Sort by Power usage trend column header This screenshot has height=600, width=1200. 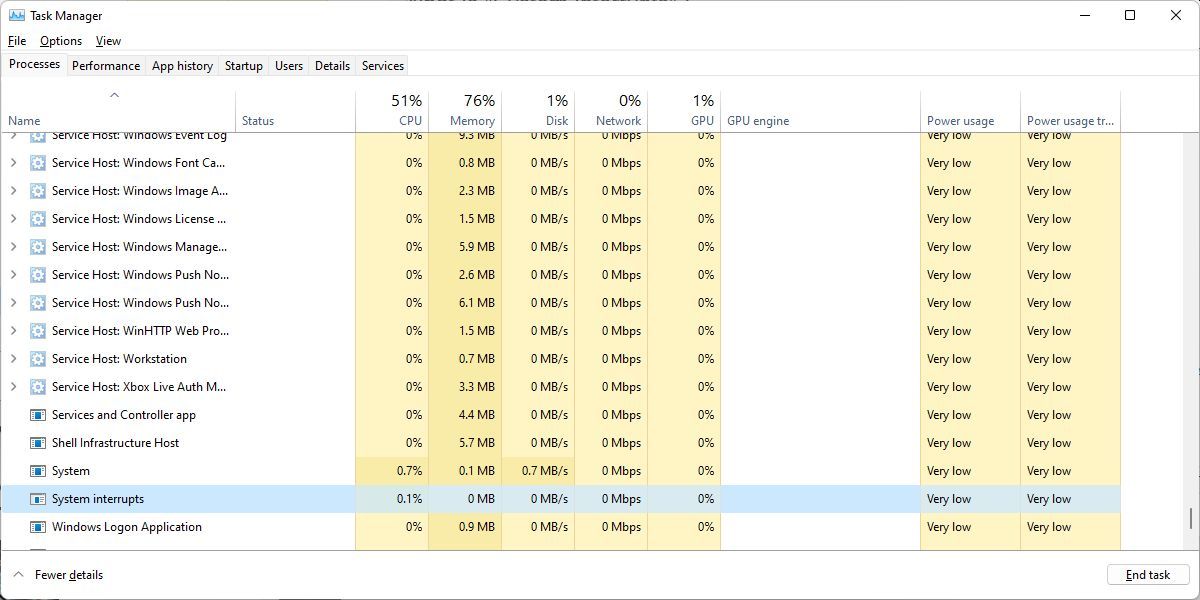pos(1070,111)
